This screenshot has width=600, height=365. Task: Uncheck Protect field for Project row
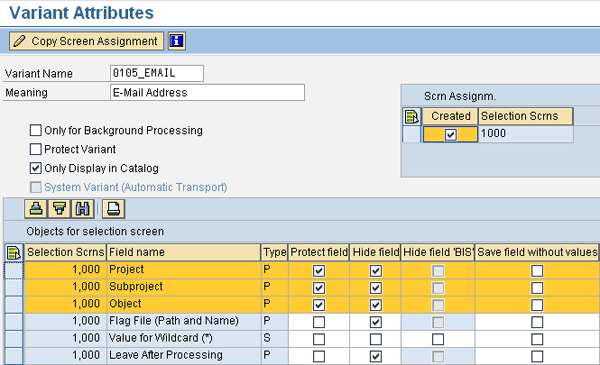[319, 270]
